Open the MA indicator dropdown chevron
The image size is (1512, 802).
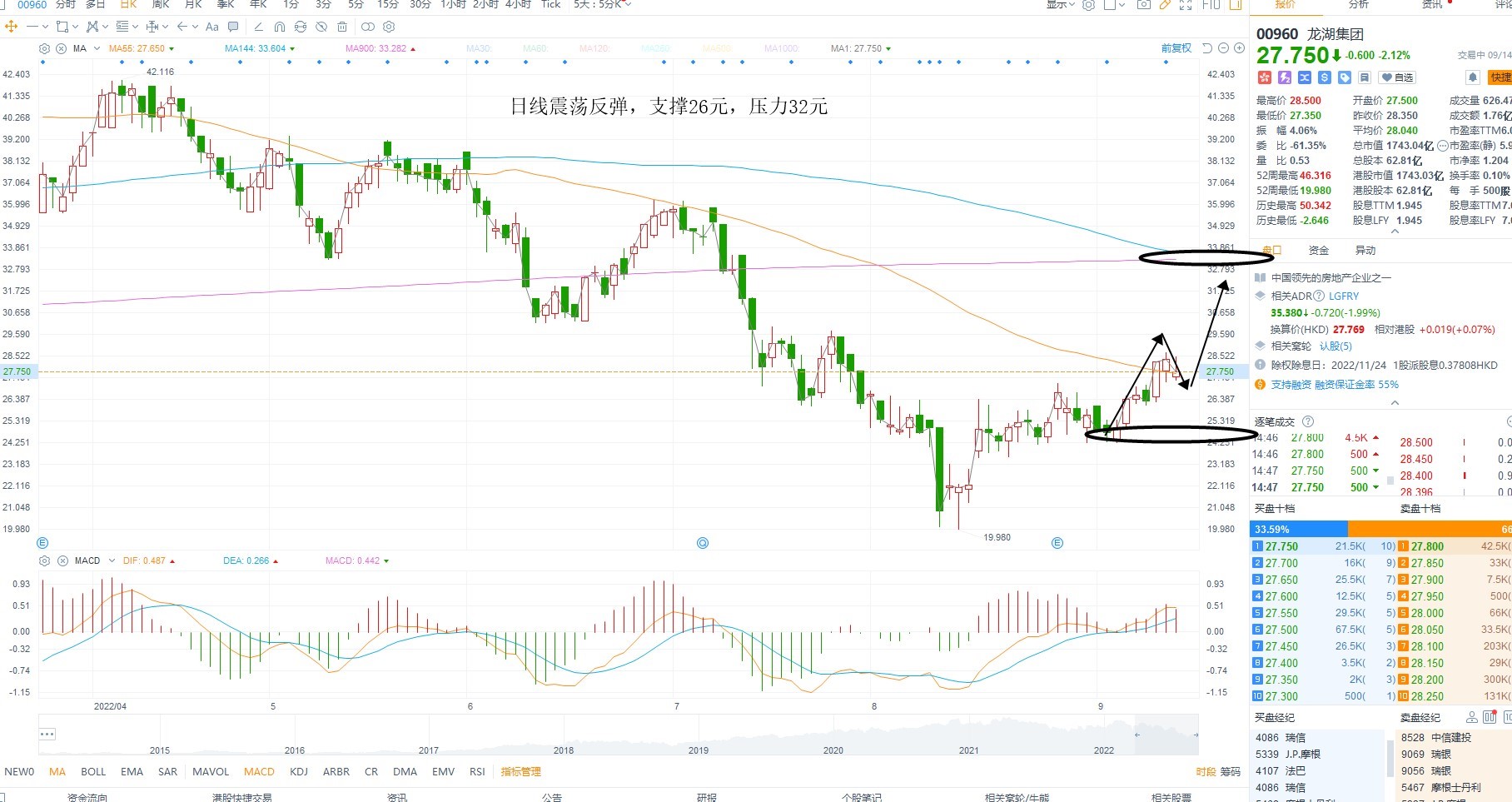pyautogui.click(x=97, y=48)
